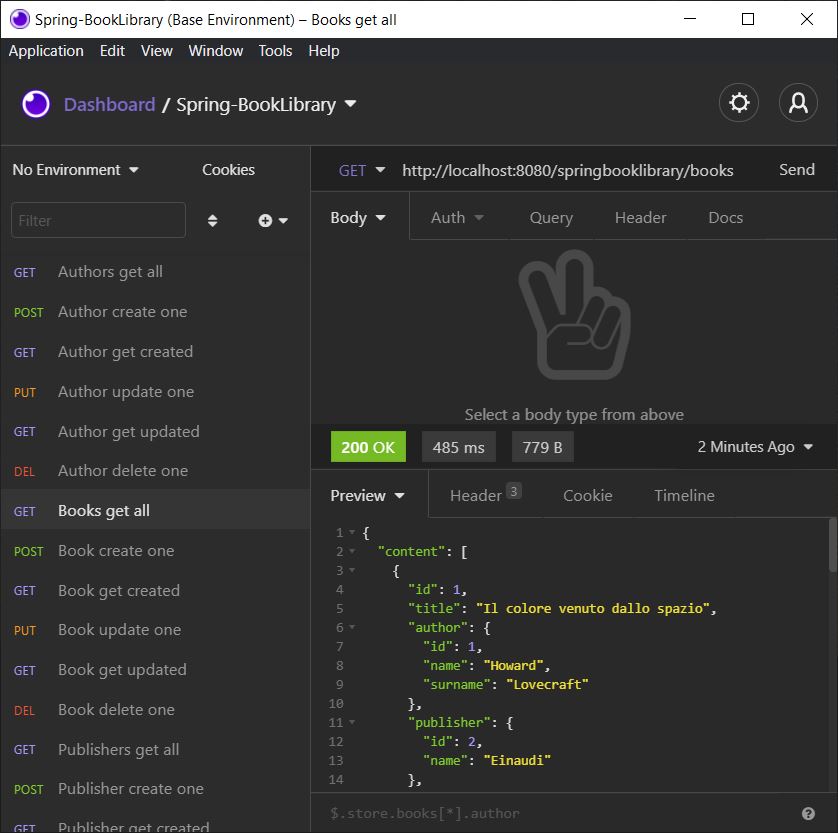Image resolution: width=838 pixels, height=833 pixels.
Task: Open the No Environment dropdown
Action: (75, 170)
